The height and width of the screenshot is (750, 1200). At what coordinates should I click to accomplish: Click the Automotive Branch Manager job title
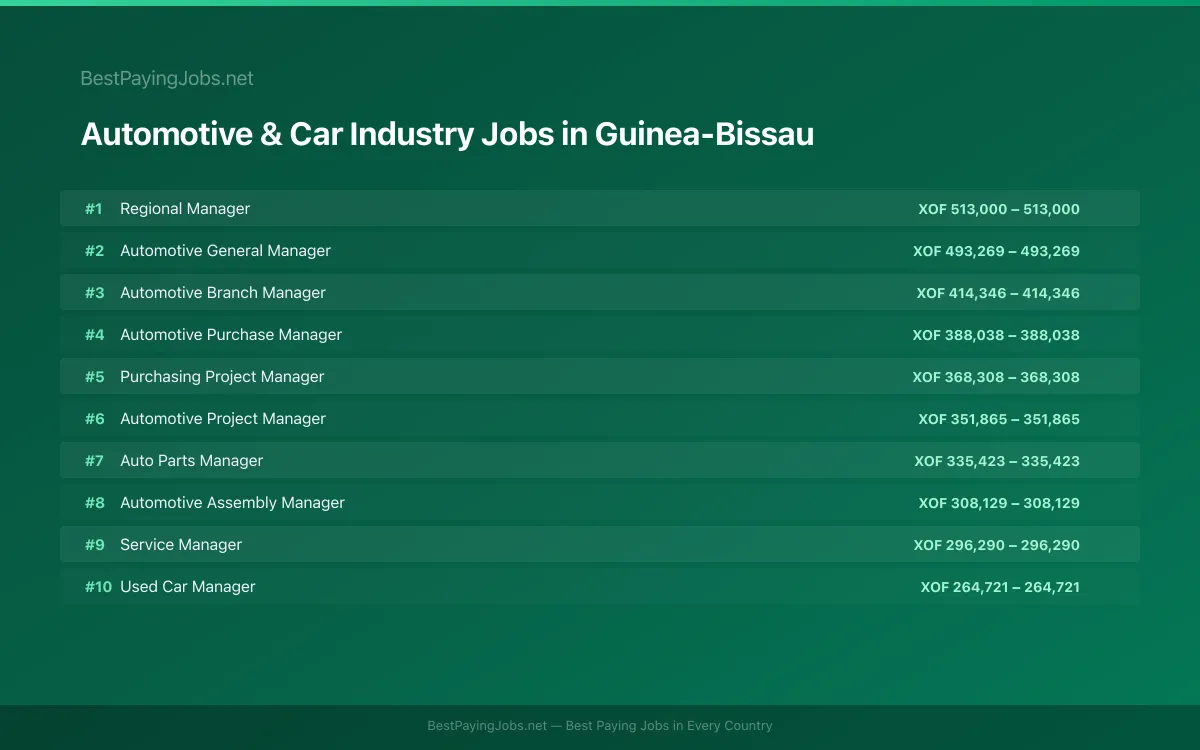(223, 293)
